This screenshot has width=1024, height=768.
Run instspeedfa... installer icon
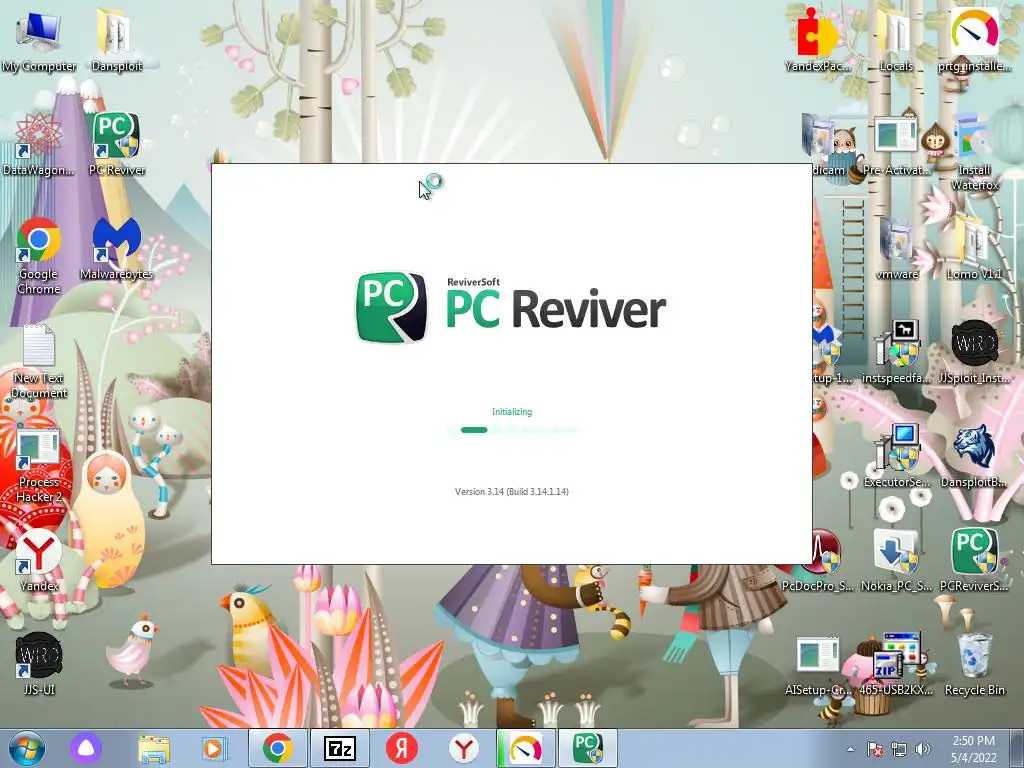tap(896, 353)
